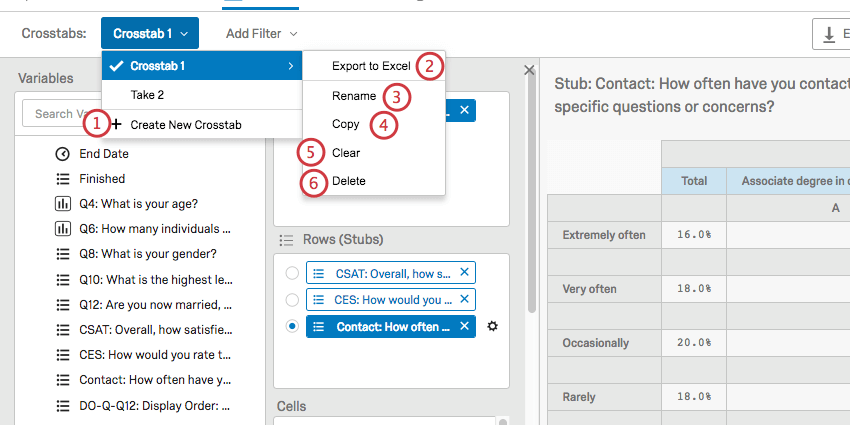Click the clock icon beside End Date
This screenshot has height=425, width=850.
click(62, 154)
